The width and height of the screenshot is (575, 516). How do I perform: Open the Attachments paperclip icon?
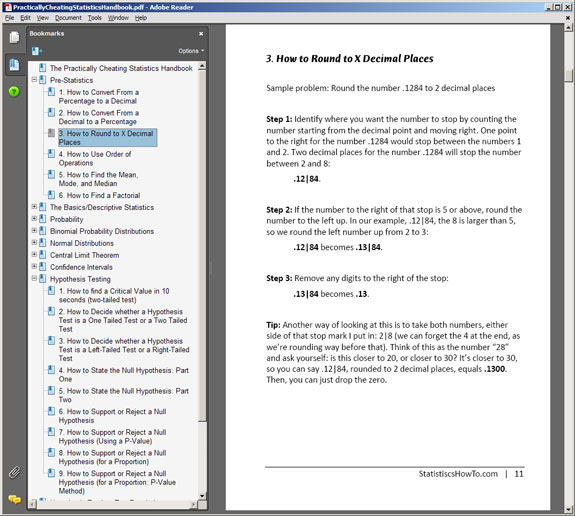tap(14, 472)
